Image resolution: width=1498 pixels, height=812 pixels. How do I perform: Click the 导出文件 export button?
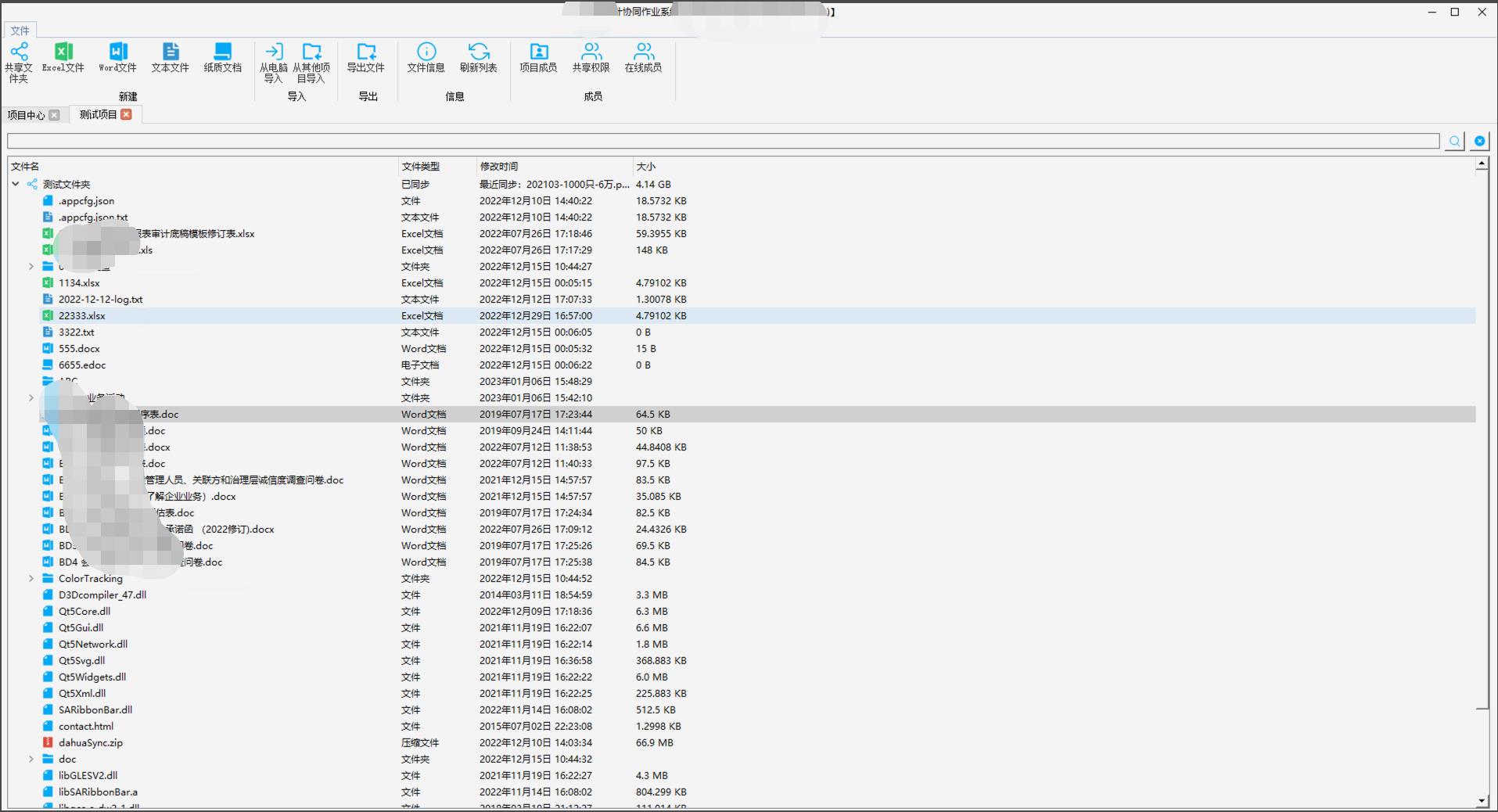366,59
